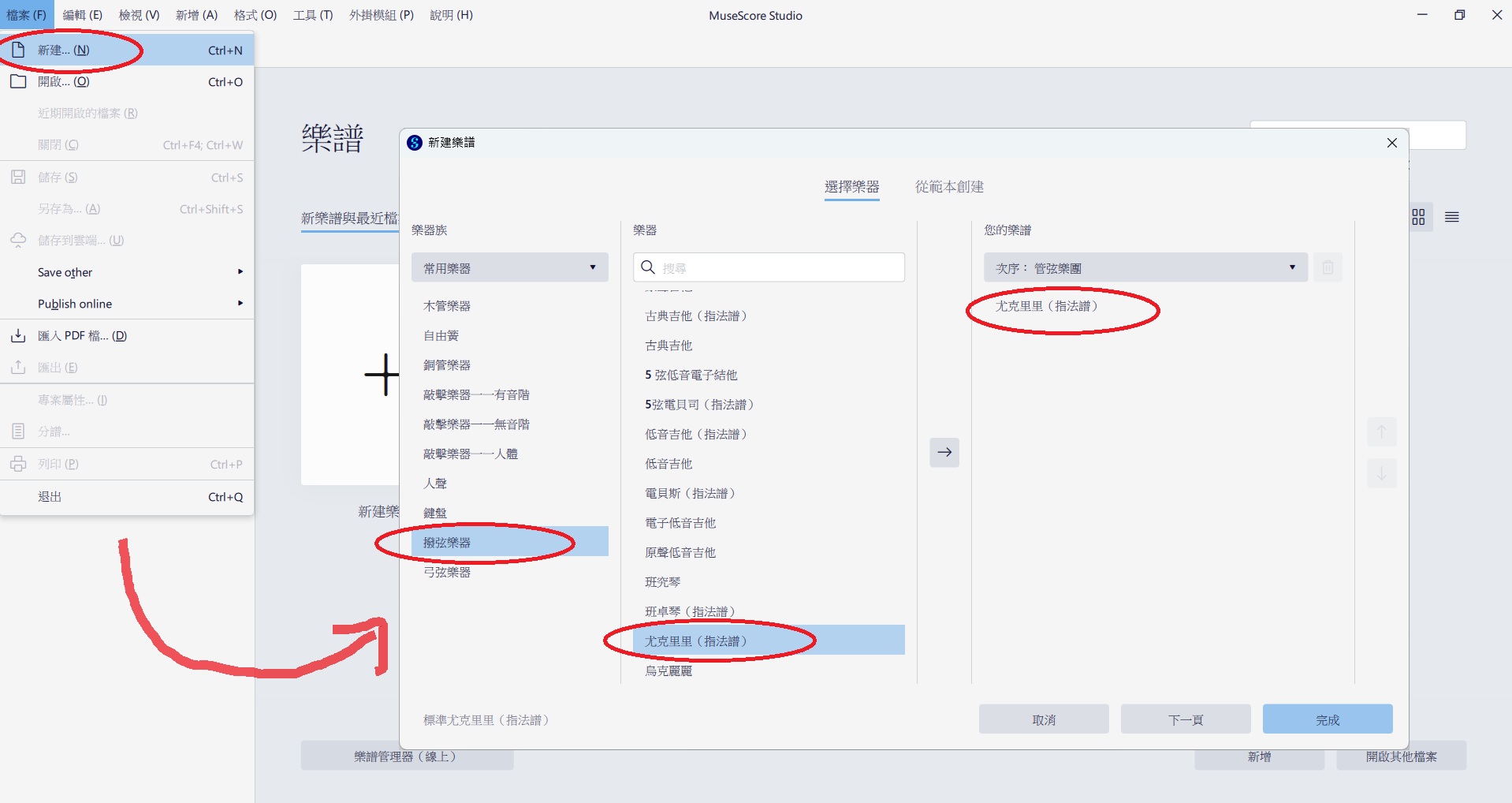This screenshot has height=803, width=1512.
Task: Switch to grid view for scores
Action: tap(1418, 217)
